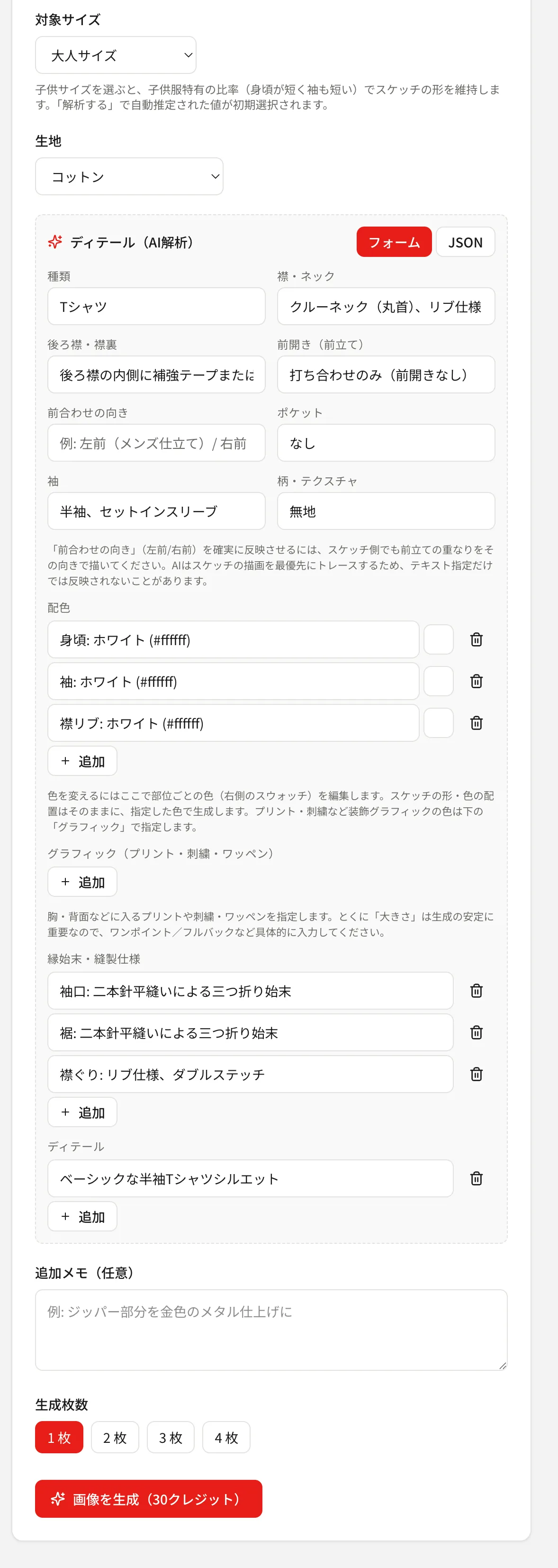This screenshot has width=558, height=1568.
Task: Open the 生地 dropdown showing コットン
Action: (129, 176)
